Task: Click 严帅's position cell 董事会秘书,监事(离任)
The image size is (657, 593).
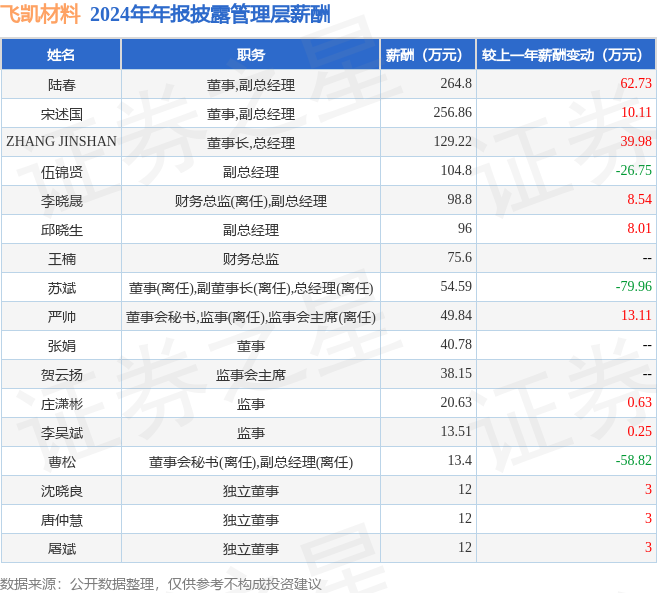Action: point(251,317)
